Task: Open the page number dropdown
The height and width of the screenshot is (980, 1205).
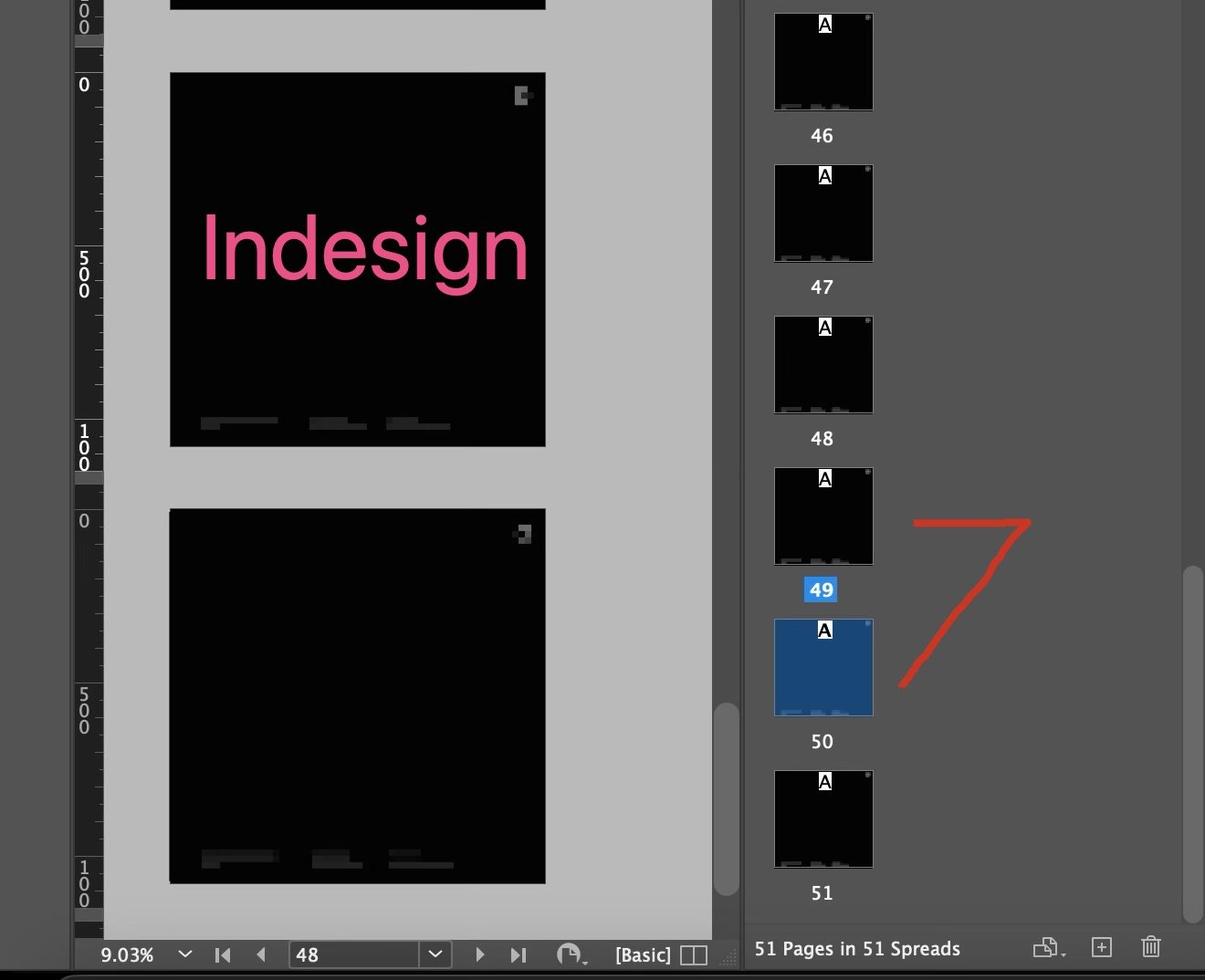Action: point(435,954)
